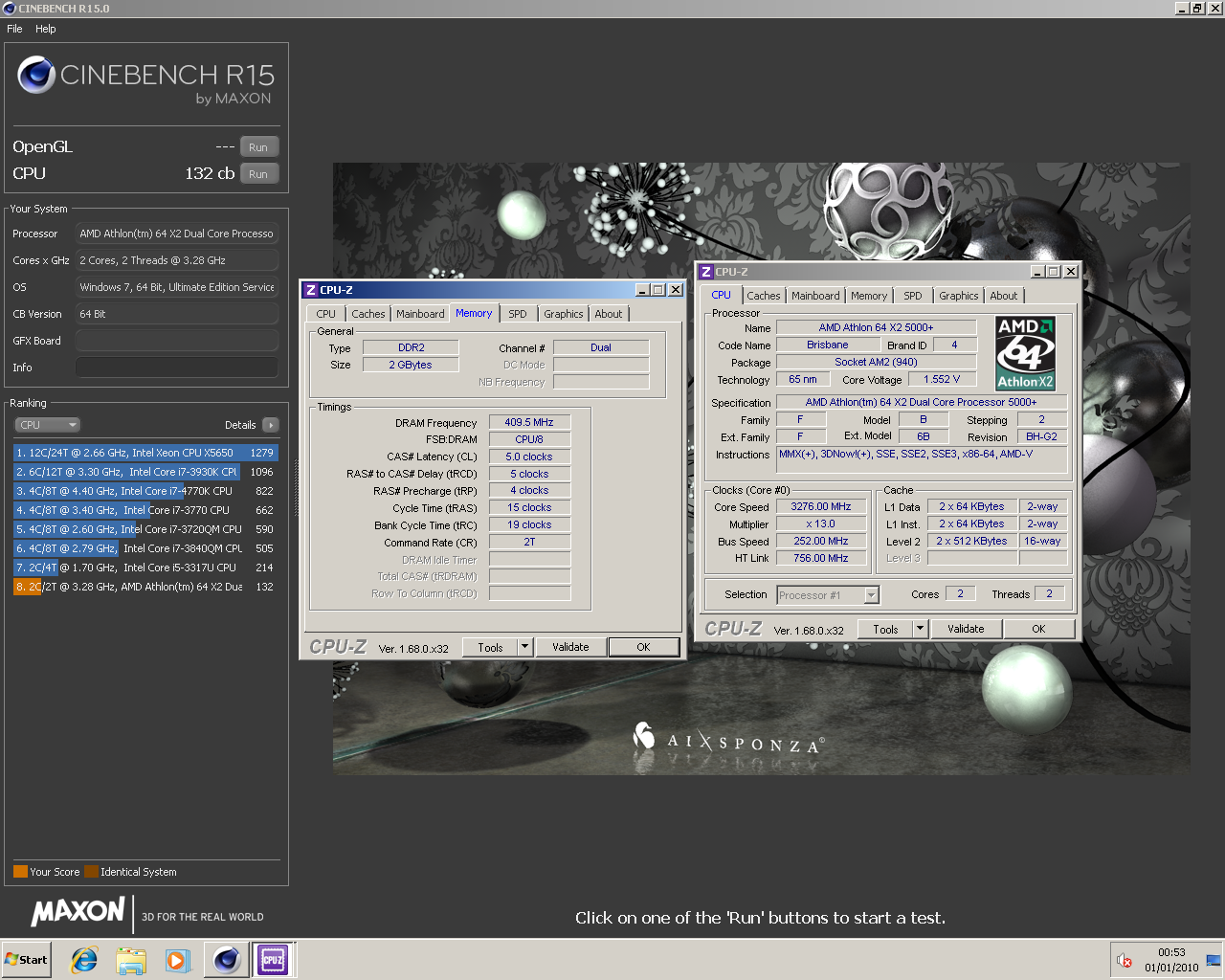Image resolution: width=1225 pixels, height=980 pixels.
Task: Click the AMD Athlon X2 logo image
Action: (1025, 353)
